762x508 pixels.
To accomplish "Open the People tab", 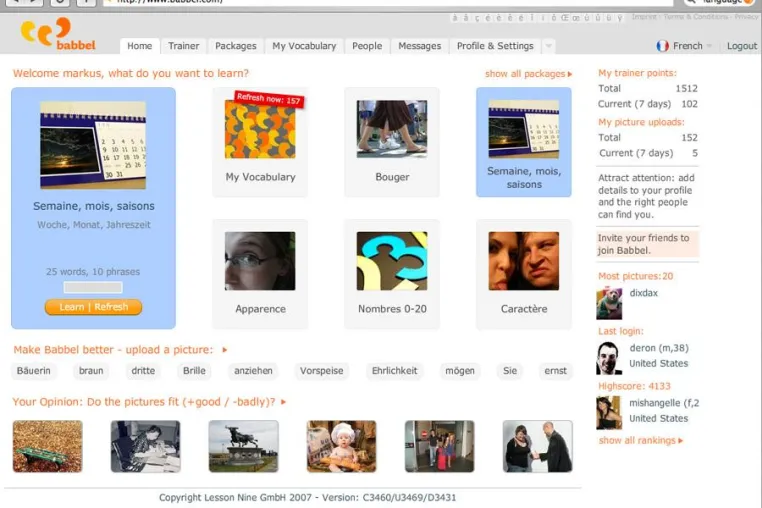I will tap(367, 46).
